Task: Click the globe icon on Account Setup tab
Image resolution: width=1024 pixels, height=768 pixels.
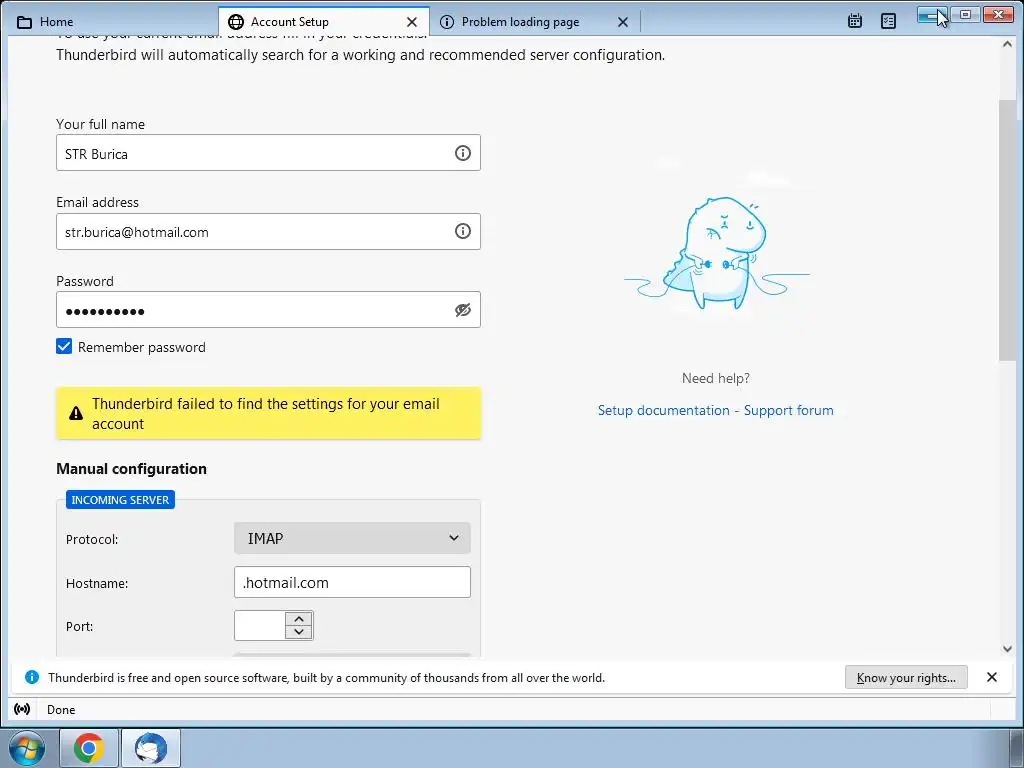Action: point(236,22)
